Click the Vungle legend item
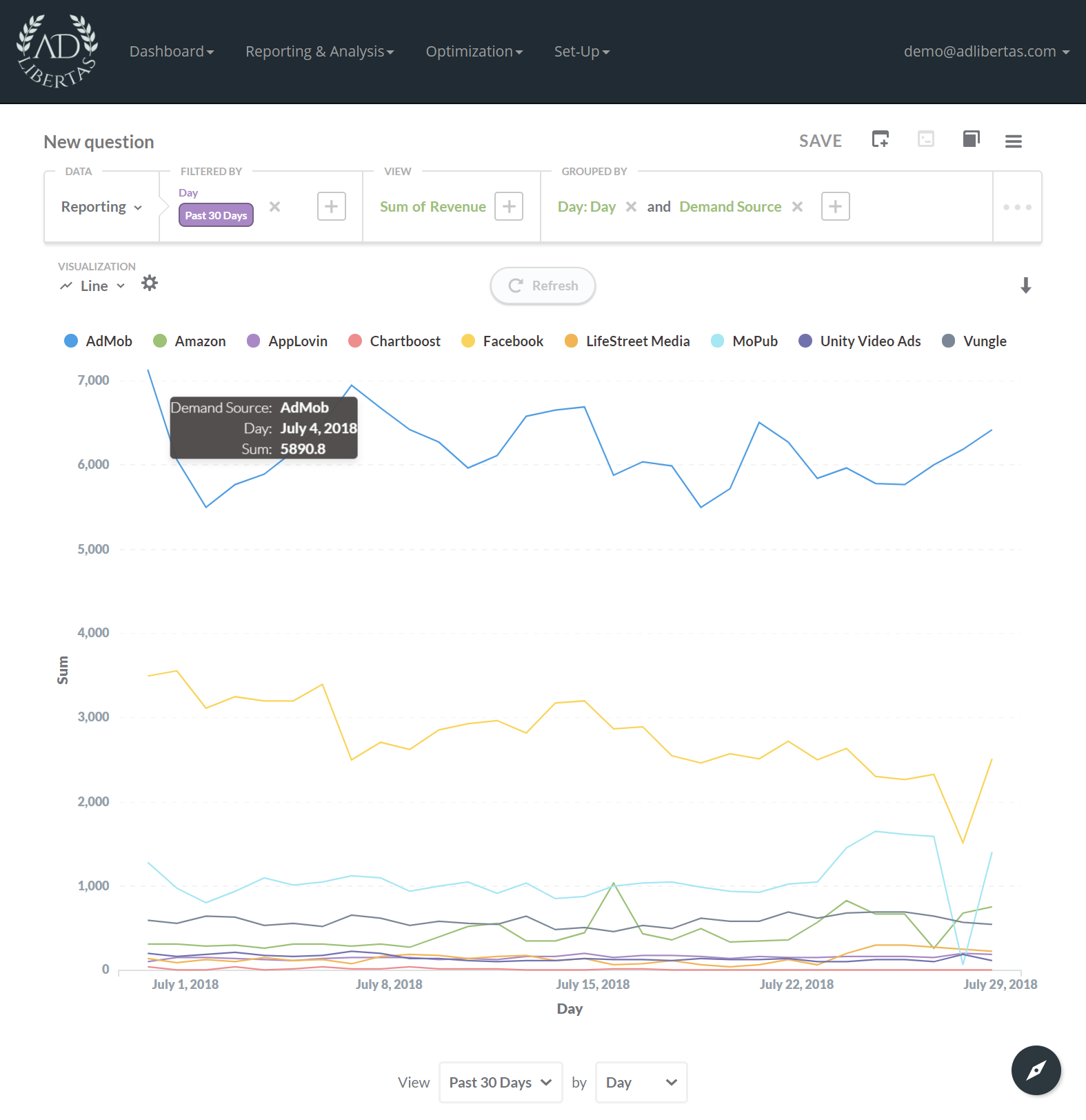This screenshot has width=1086, height=1120. [974, 341]
